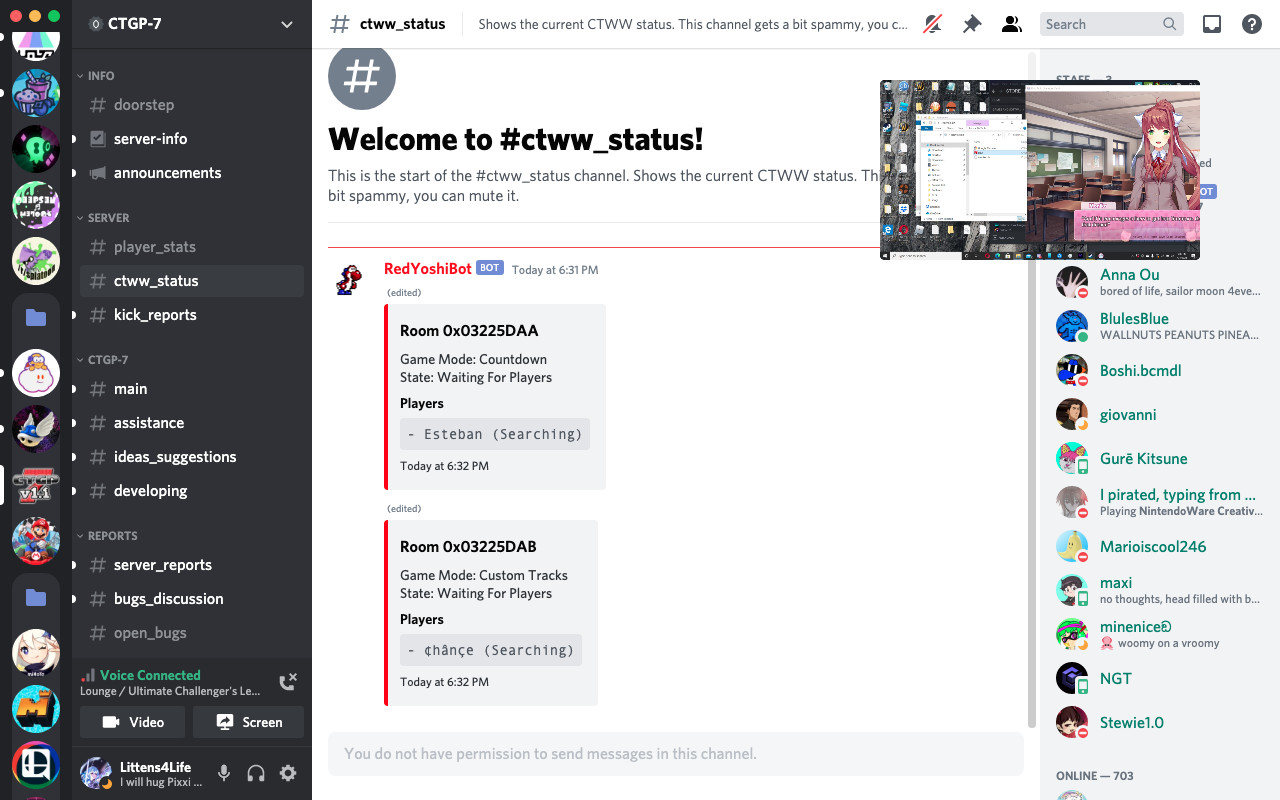Open the screen share preview thumbnail
Image resolution: width=1280 pixels, height=800 pixels.
click(1040, 170)
